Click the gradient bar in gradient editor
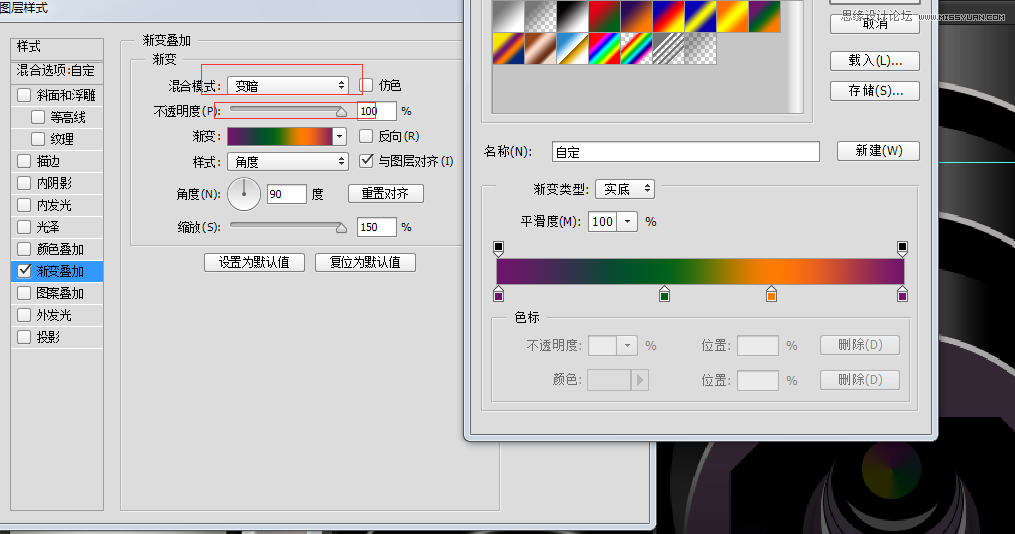The width and height of the screenshot is (1015, 534). point(700,271)
